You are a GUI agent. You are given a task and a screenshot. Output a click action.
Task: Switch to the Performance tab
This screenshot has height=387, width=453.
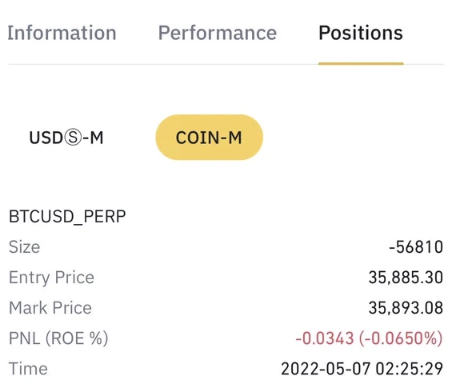click(217, 33)
